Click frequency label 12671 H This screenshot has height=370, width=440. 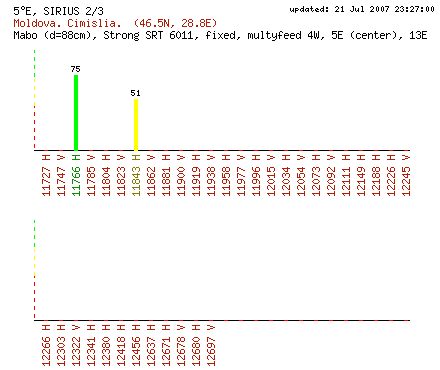click(x=166, y=345)
